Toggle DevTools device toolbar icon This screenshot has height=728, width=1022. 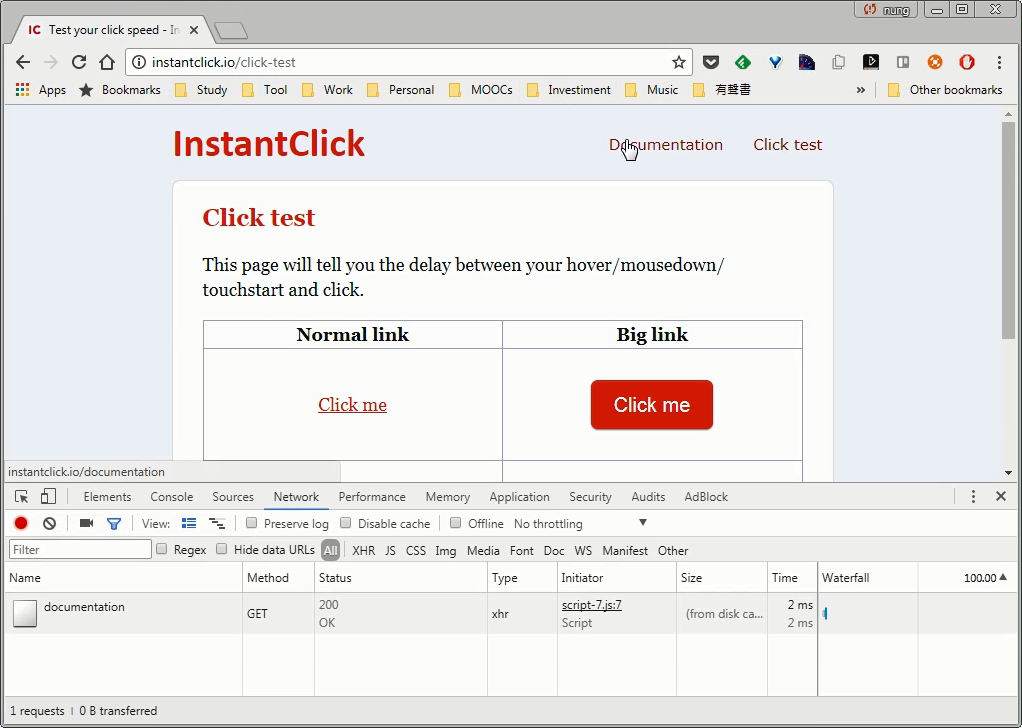coord(48,497)
